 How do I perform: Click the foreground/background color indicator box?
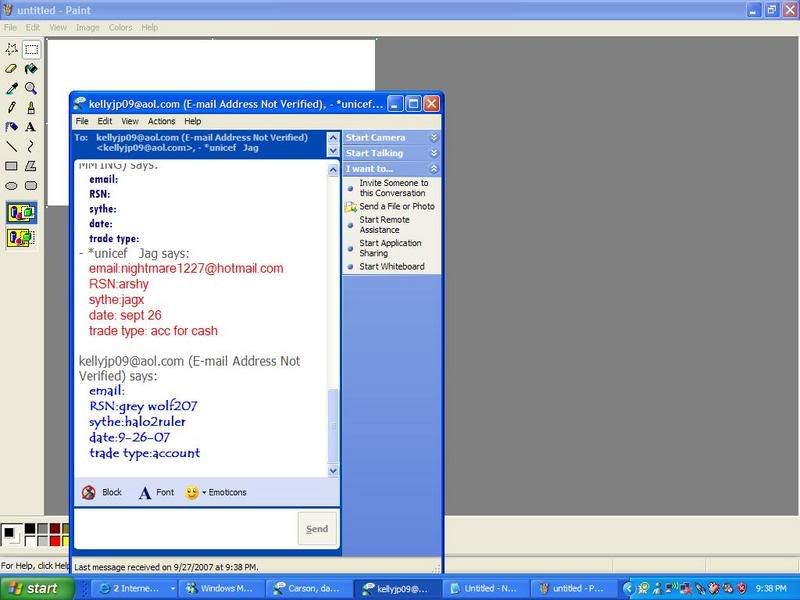coord(11,535)
